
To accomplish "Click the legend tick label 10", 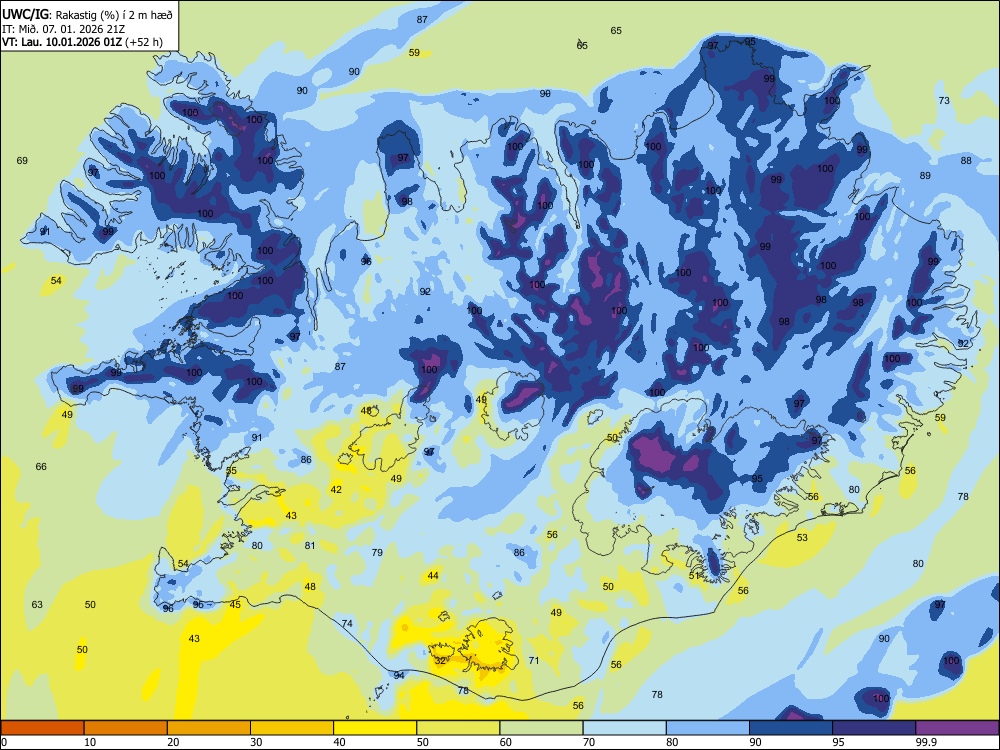I will [x=90, y=742].
